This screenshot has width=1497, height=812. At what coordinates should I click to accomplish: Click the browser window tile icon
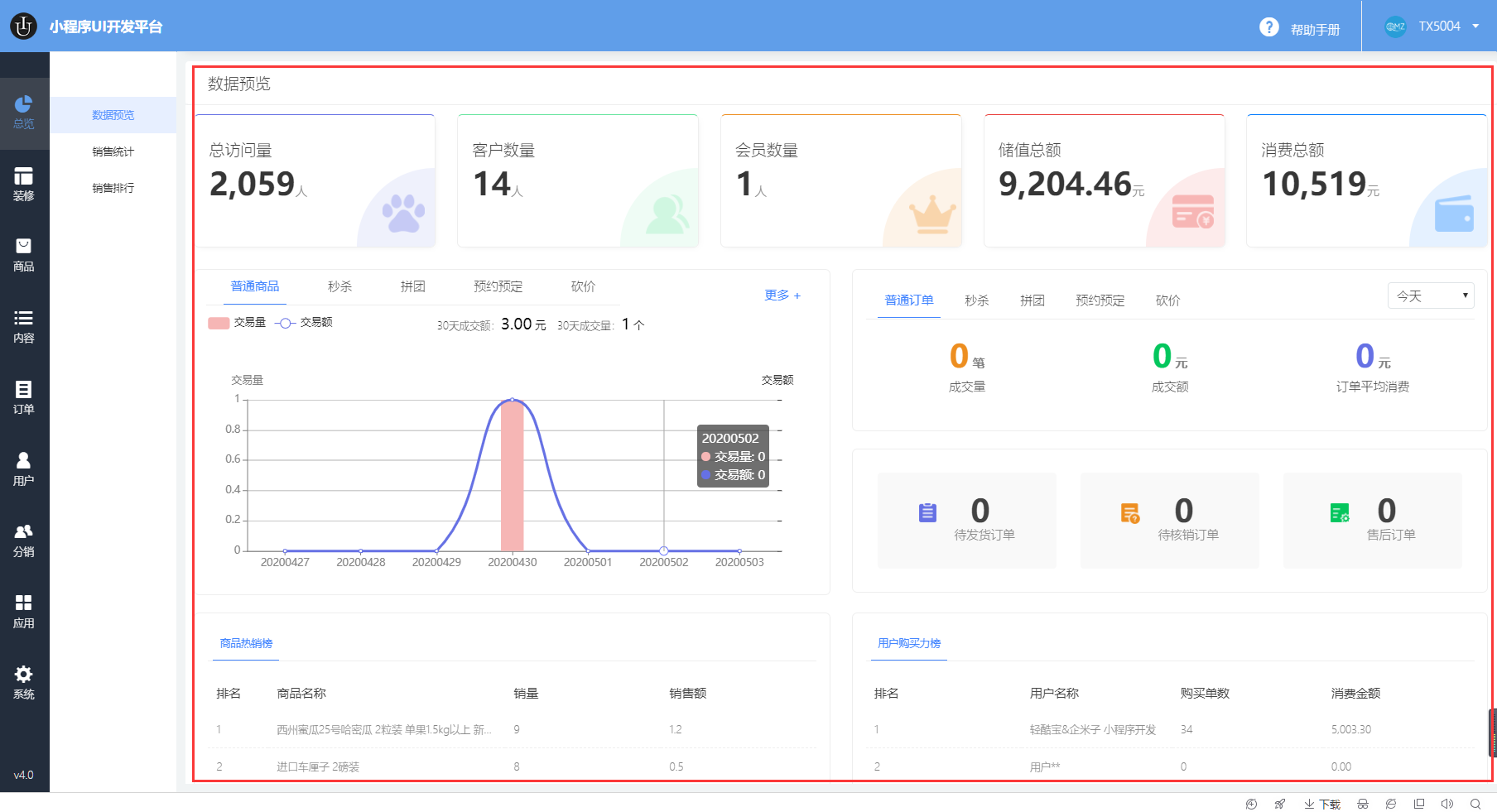point(1419,804)
